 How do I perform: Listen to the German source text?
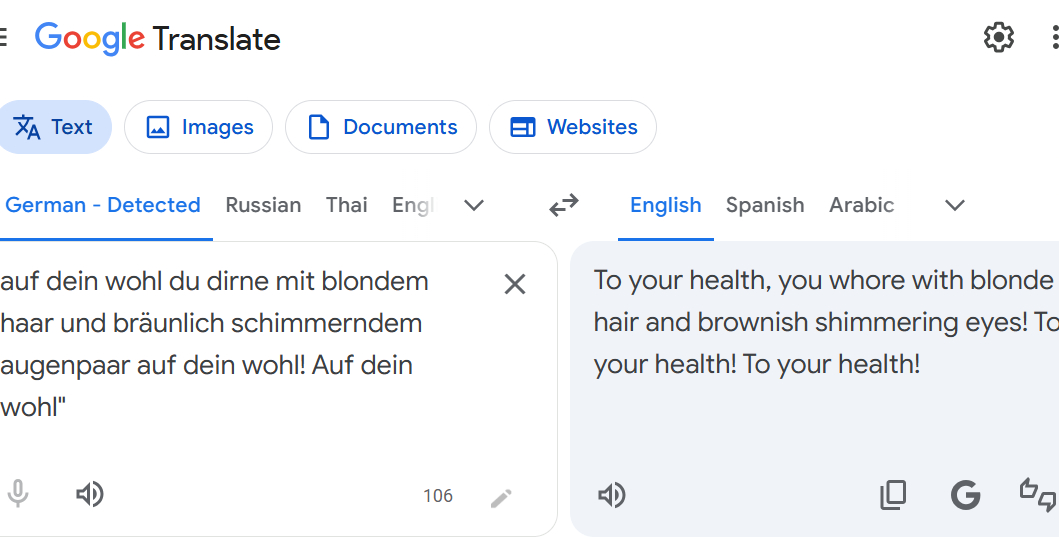click(x=90, y=494)
